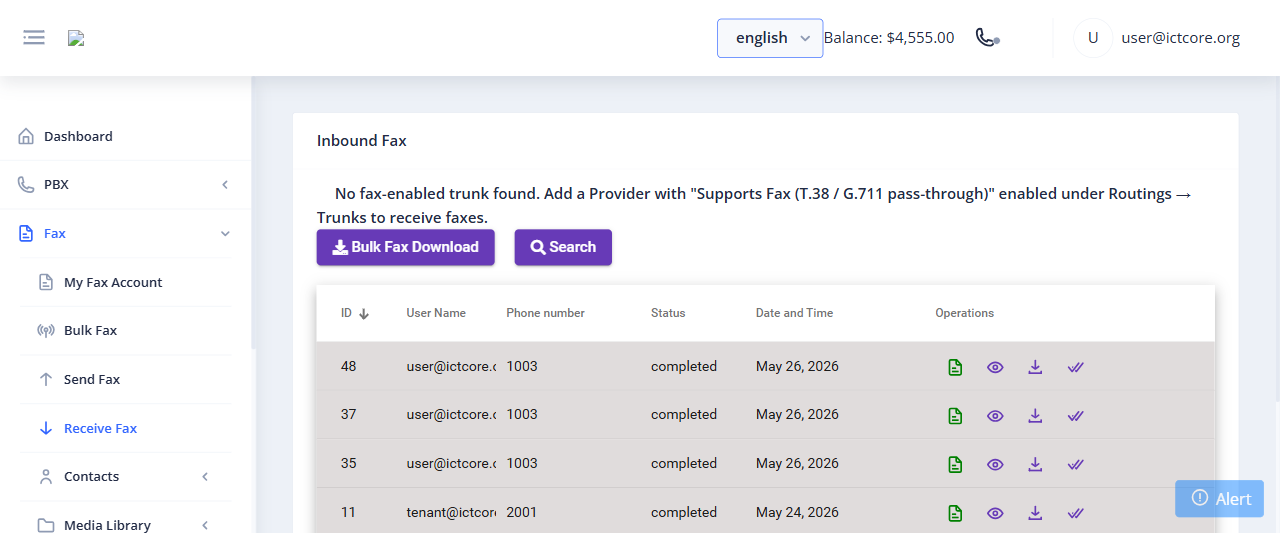This screenshot has width=1280, height=533.
Task: Click the logo image in header
Action: [x=76, y=38]
